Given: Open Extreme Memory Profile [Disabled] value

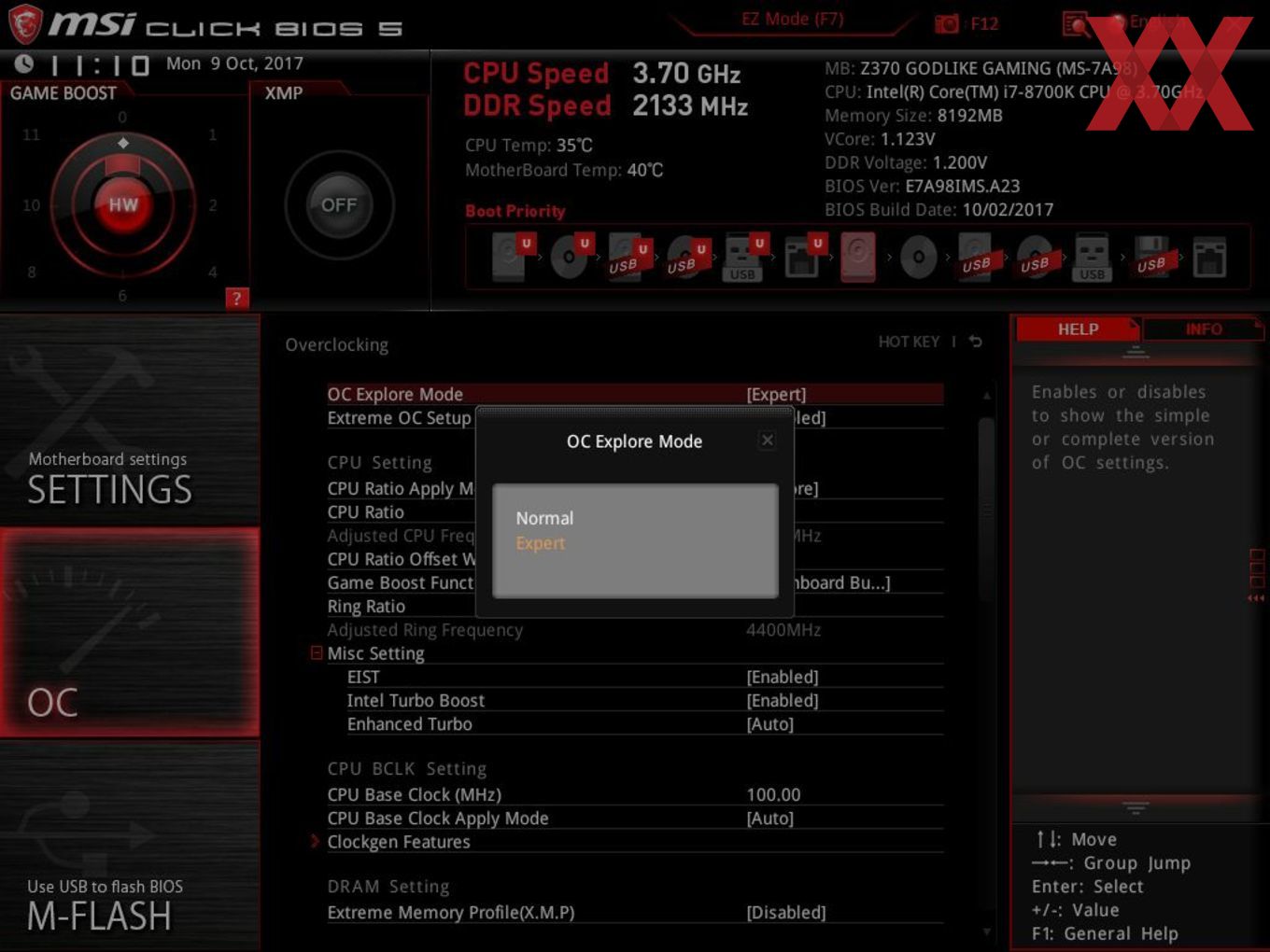Looking at the screenshot, I should pyautogui.click(x=786, y=913).
